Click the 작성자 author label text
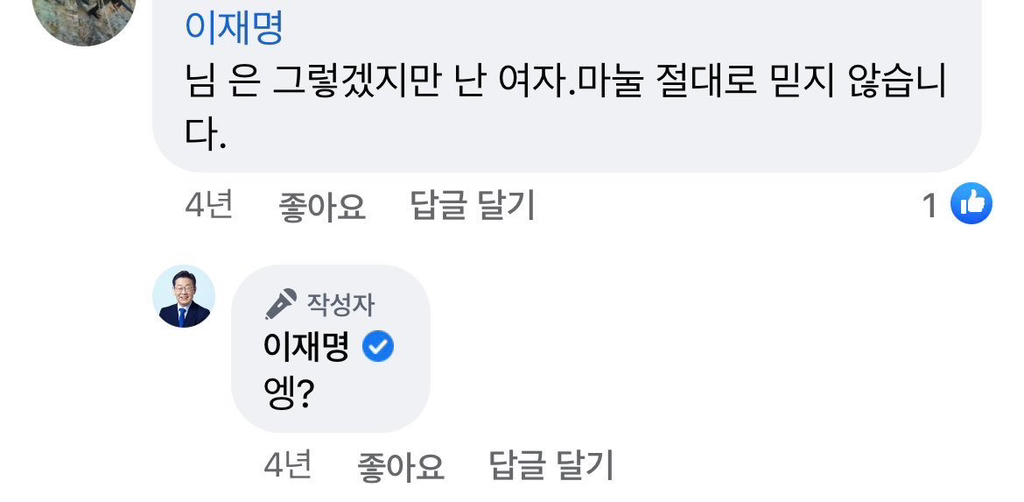 pyautogui.click(x=341, y=303)
